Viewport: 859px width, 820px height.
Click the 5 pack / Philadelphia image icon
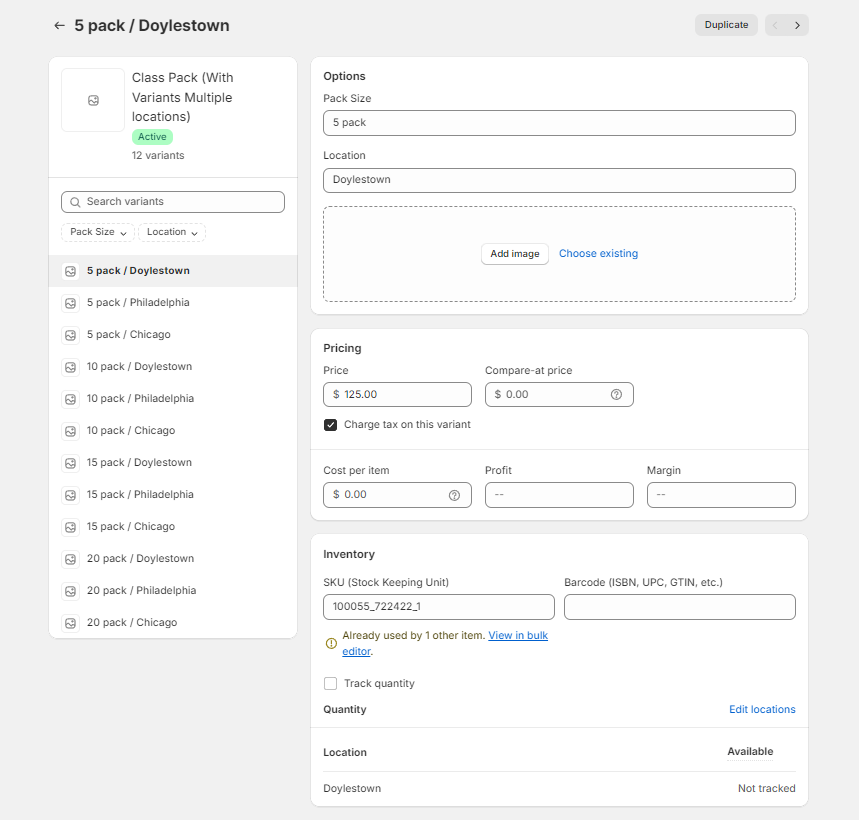click(71, 303)
